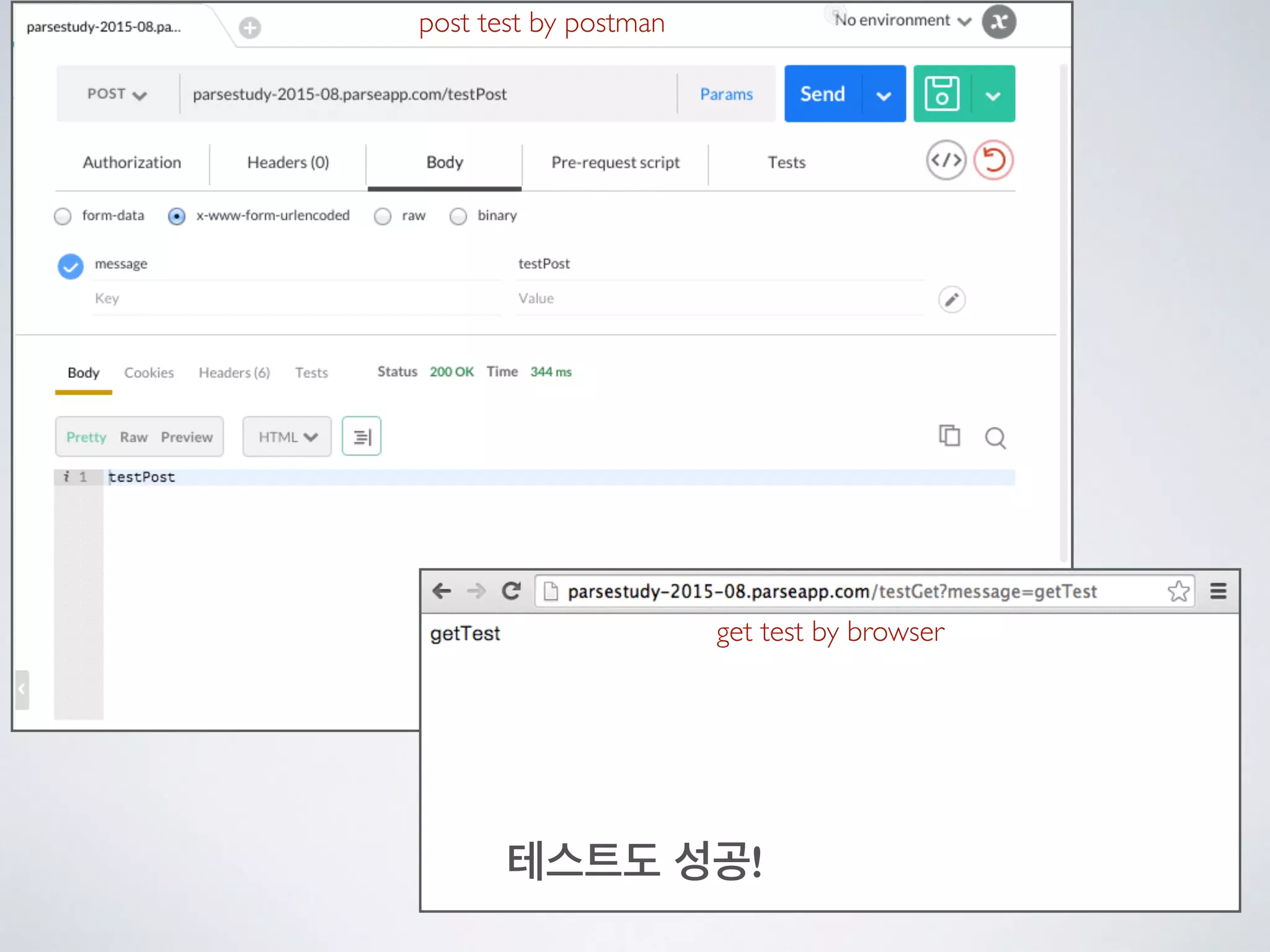The image size is (1270, 952).
Task: Select the parsestudy-2015-08 request tab
Action: (x=104, y=27)
